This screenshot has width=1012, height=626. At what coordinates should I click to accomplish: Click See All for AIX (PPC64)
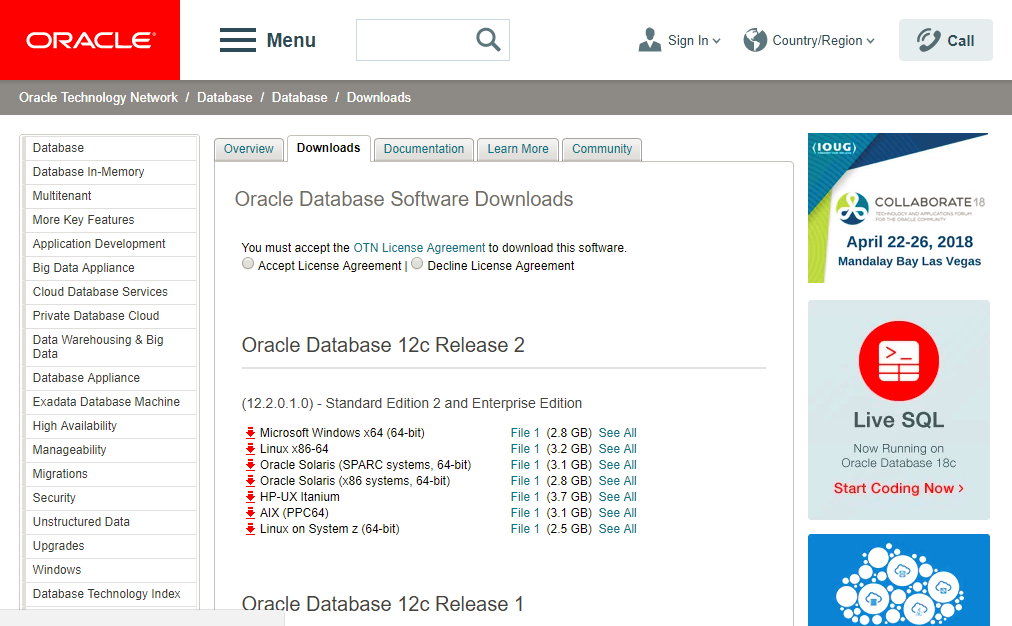click(x=618, y=513)
